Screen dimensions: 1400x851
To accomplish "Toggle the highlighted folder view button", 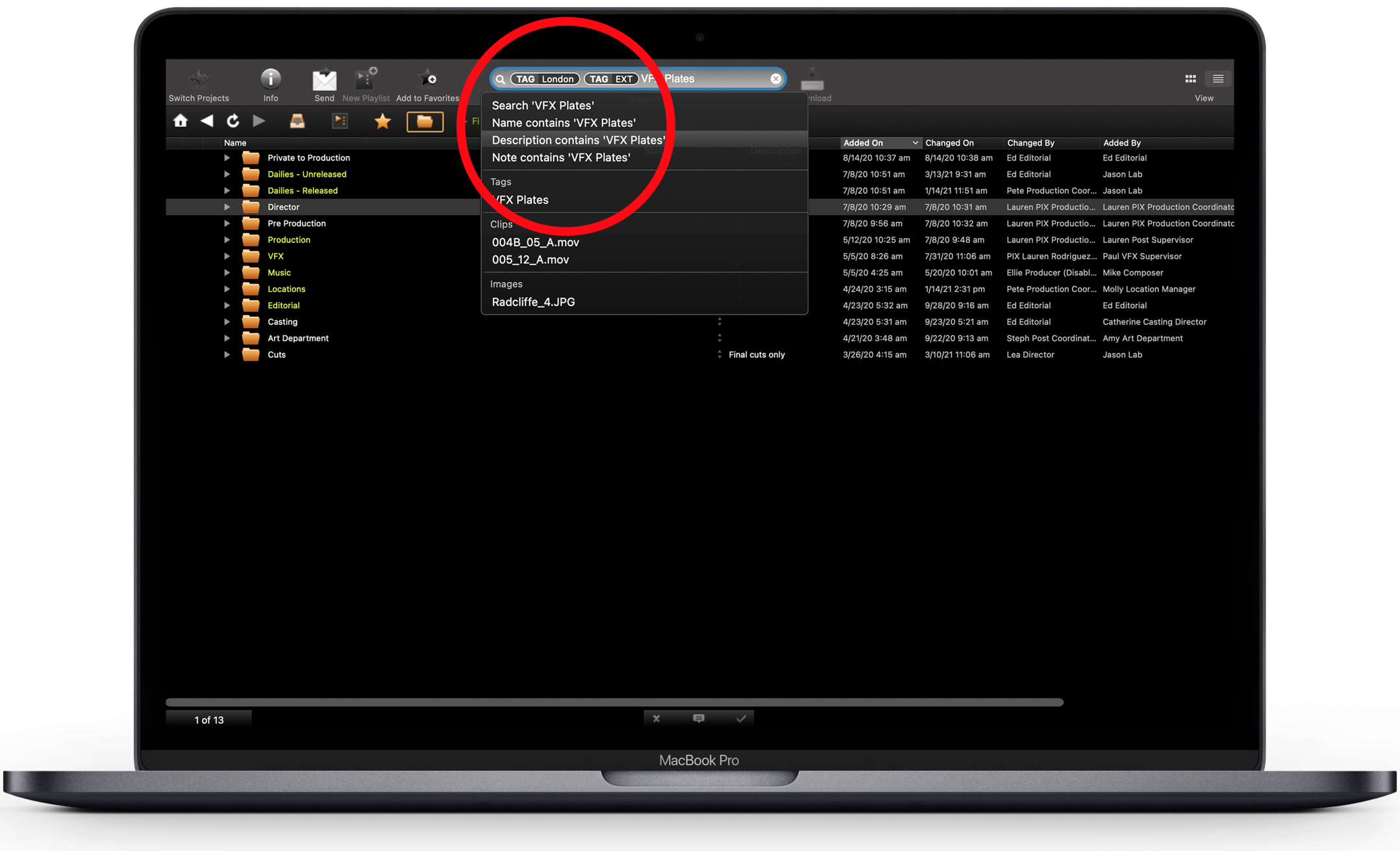I will click(x=425, y=121).
